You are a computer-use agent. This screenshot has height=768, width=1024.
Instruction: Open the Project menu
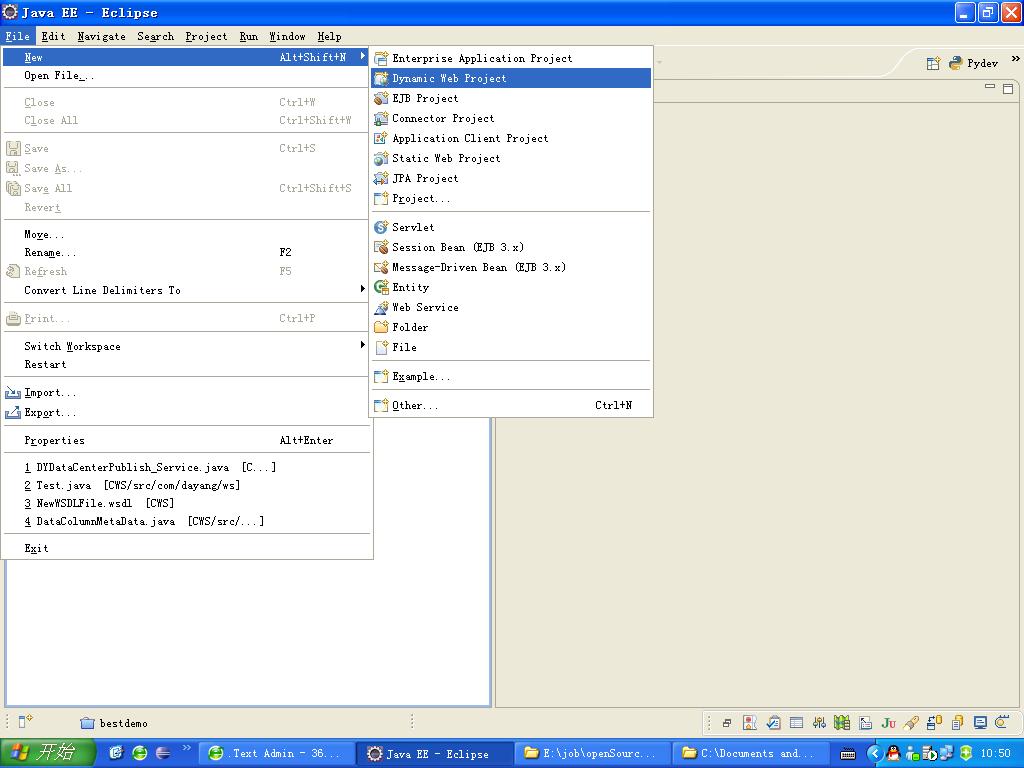(206, 37)
